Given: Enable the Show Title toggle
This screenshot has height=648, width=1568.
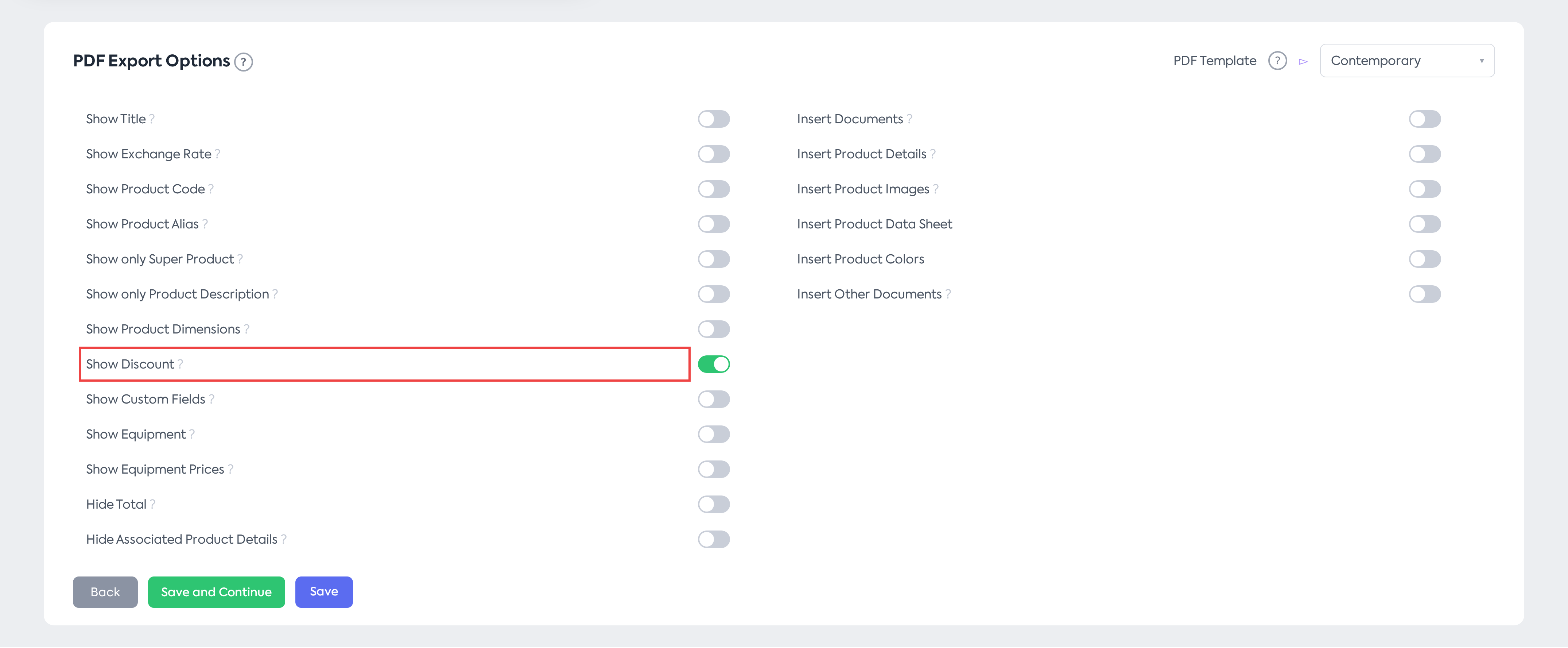Looking at the screenshot, I should click(x=713, y=119).
